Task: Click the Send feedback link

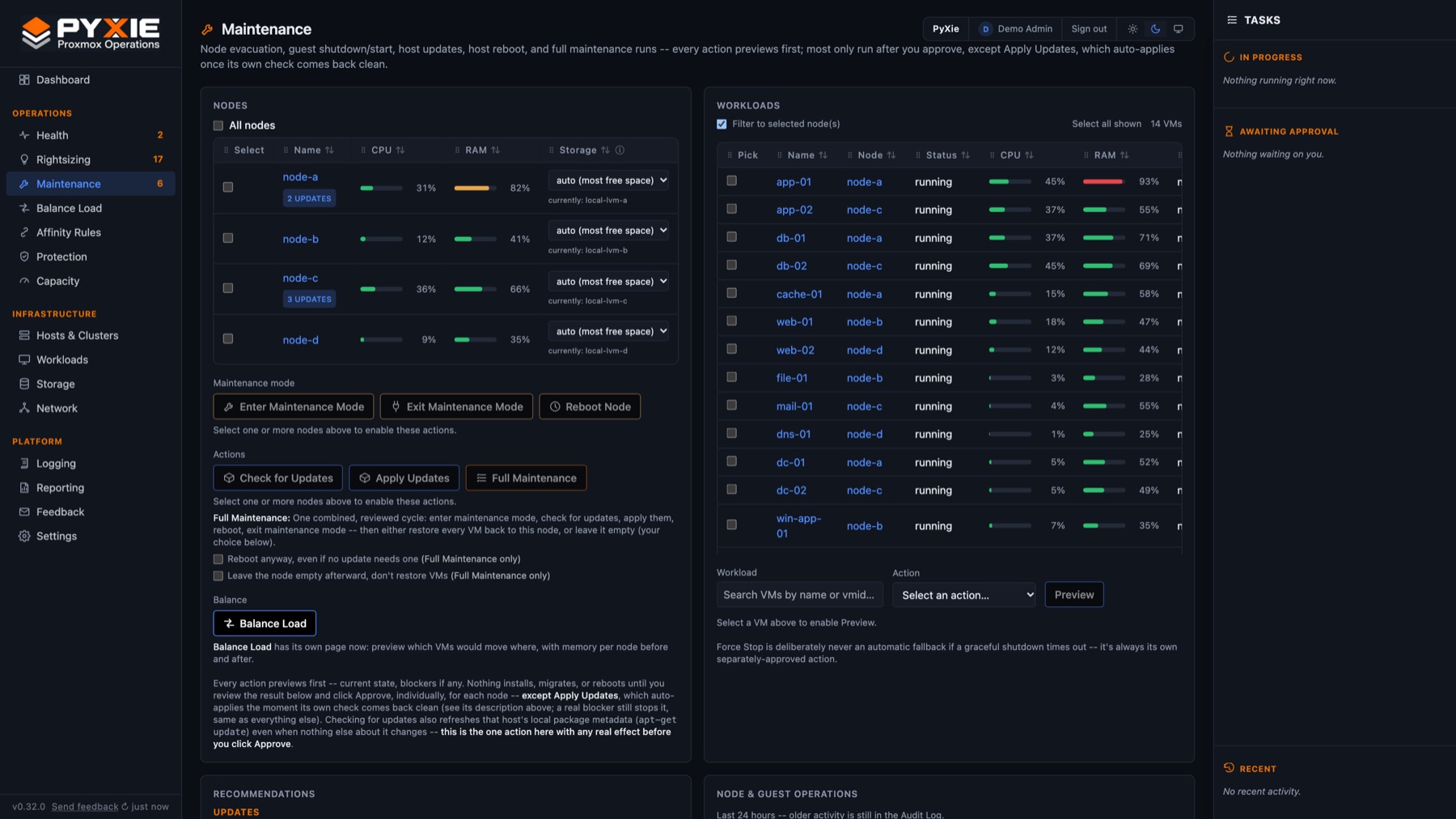Action: pos(85,807)
